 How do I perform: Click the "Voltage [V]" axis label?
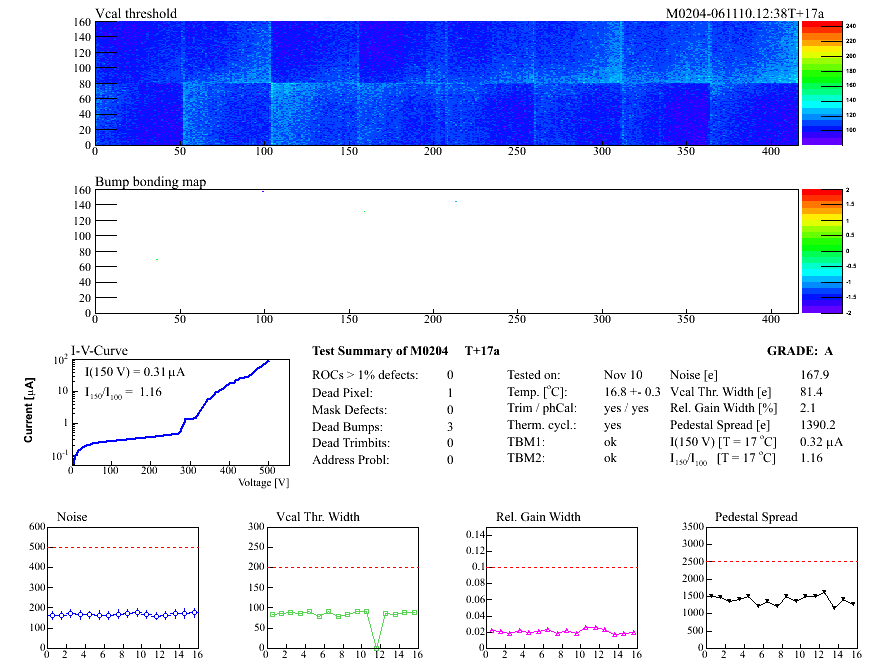[263, 482]
